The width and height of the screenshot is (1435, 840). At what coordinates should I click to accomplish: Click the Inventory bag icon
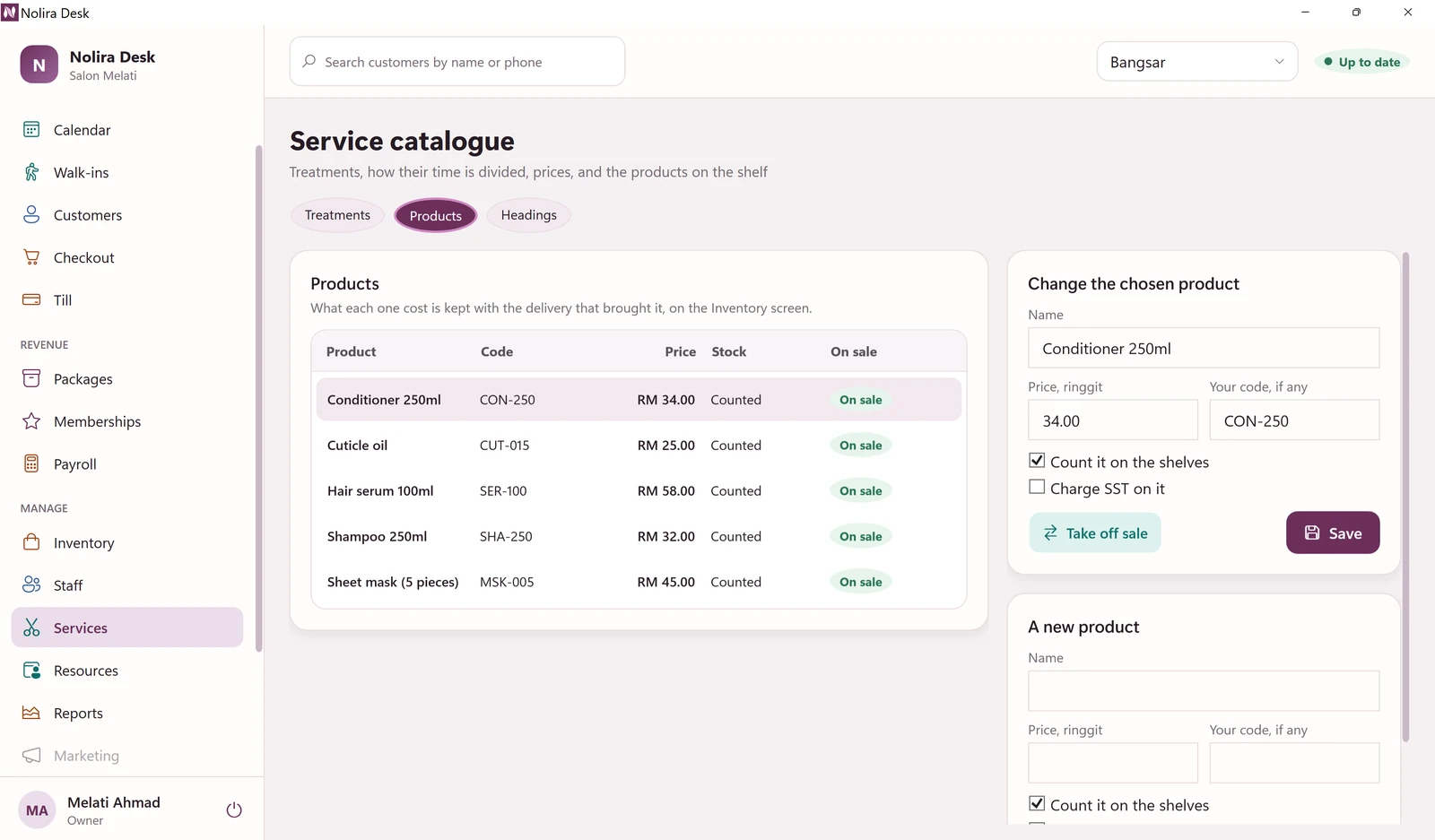pos(31,542)
